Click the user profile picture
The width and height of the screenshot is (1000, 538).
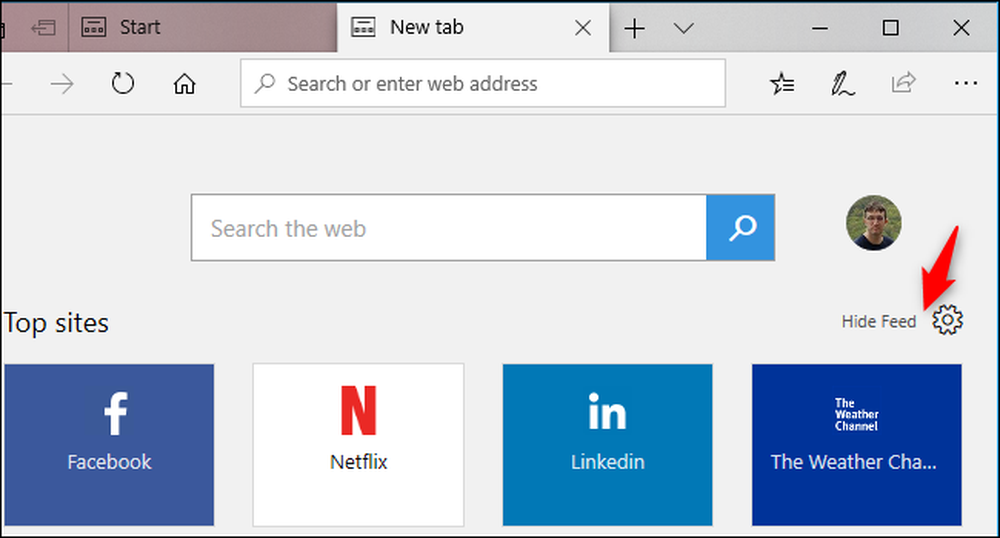pos(874,222)
